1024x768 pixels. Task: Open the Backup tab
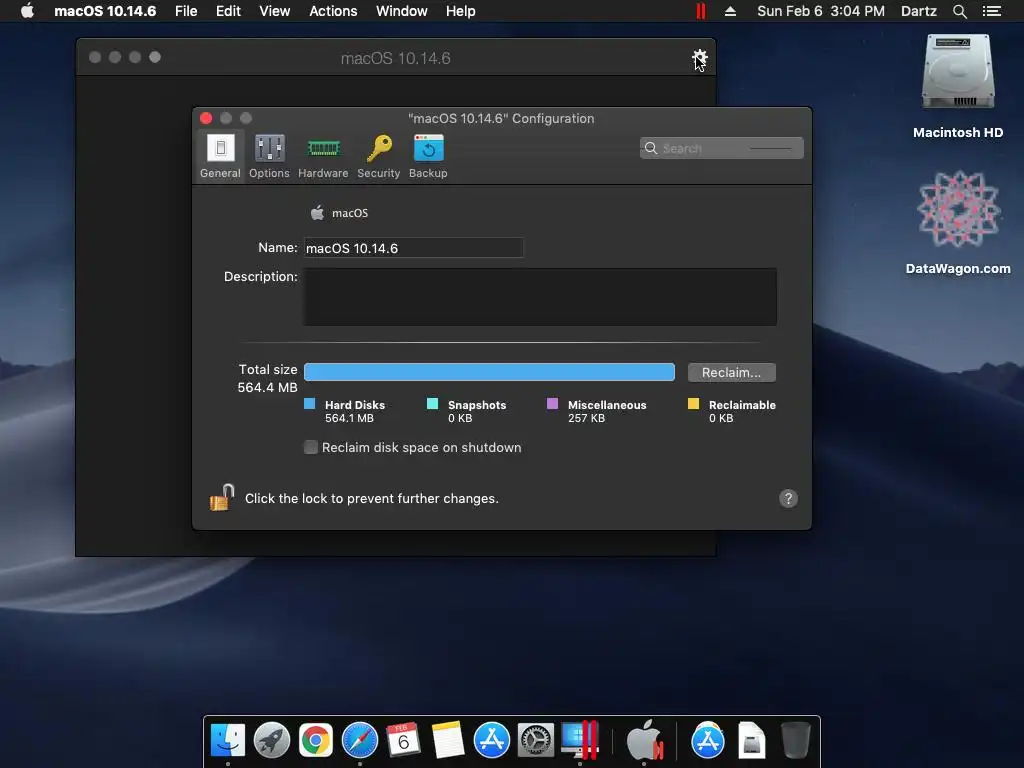[428, 156]
